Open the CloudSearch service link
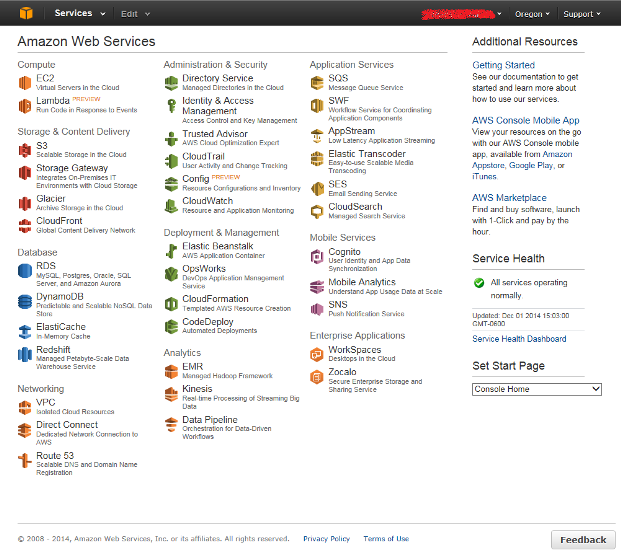The height and width of the screenshot is (551, 621). pyautogui.click(x=355, y=206)
